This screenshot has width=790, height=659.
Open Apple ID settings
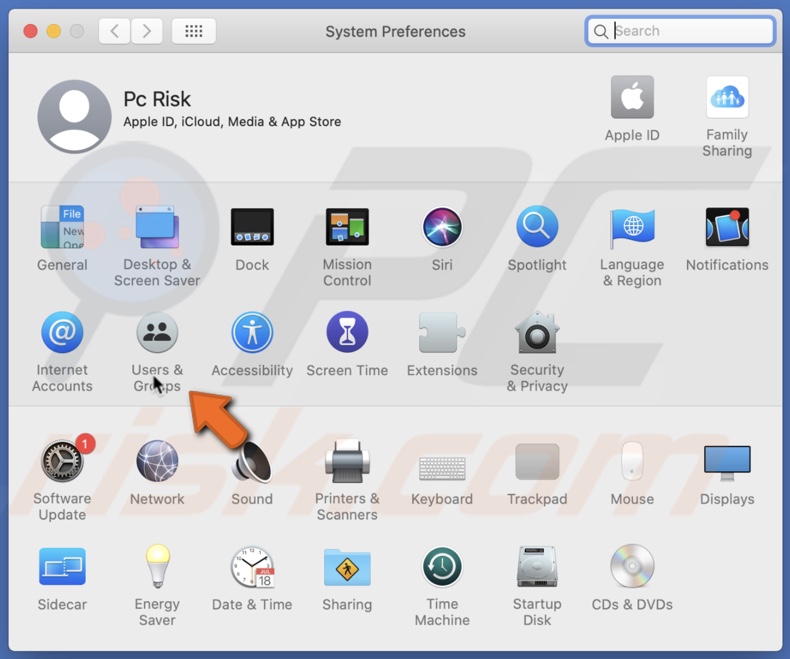pyautogui.click(x=632, y=100)
